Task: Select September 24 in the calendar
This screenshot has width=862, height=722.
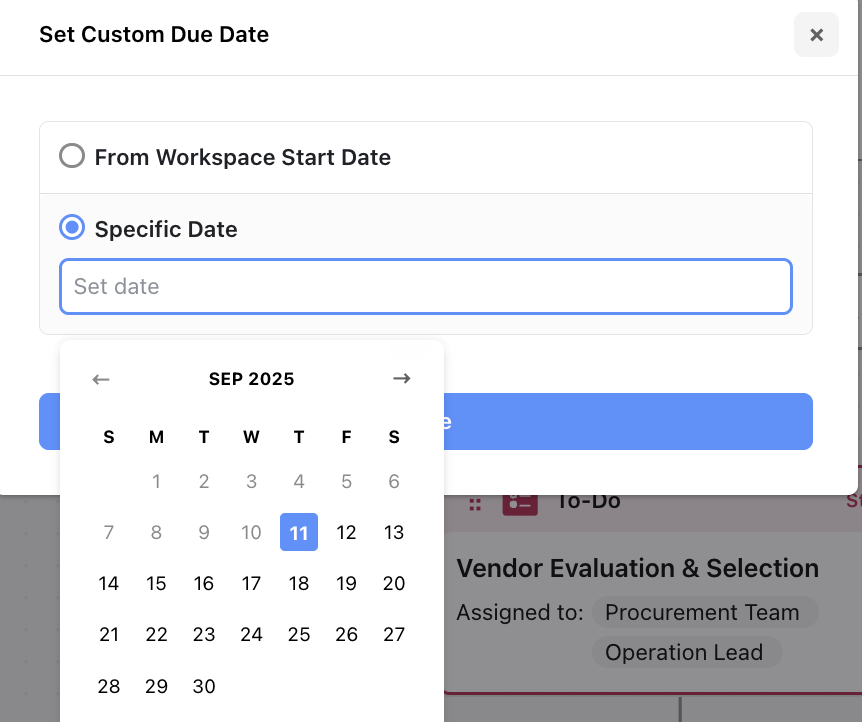Action: (x=251, y=635)
